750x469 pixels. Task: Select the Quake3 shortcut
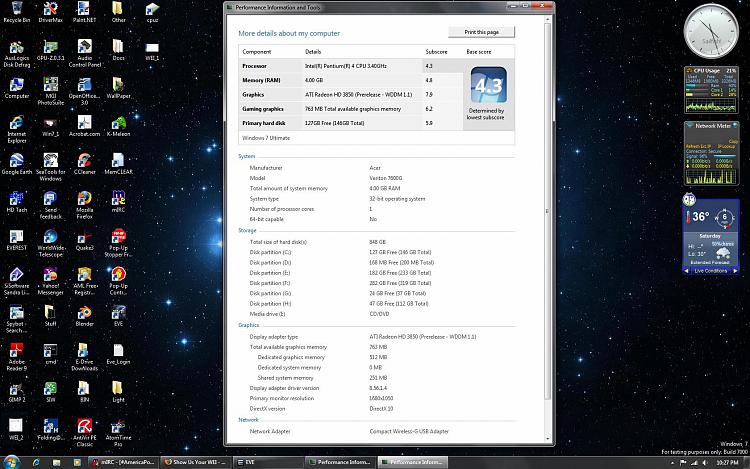point(85,240)
